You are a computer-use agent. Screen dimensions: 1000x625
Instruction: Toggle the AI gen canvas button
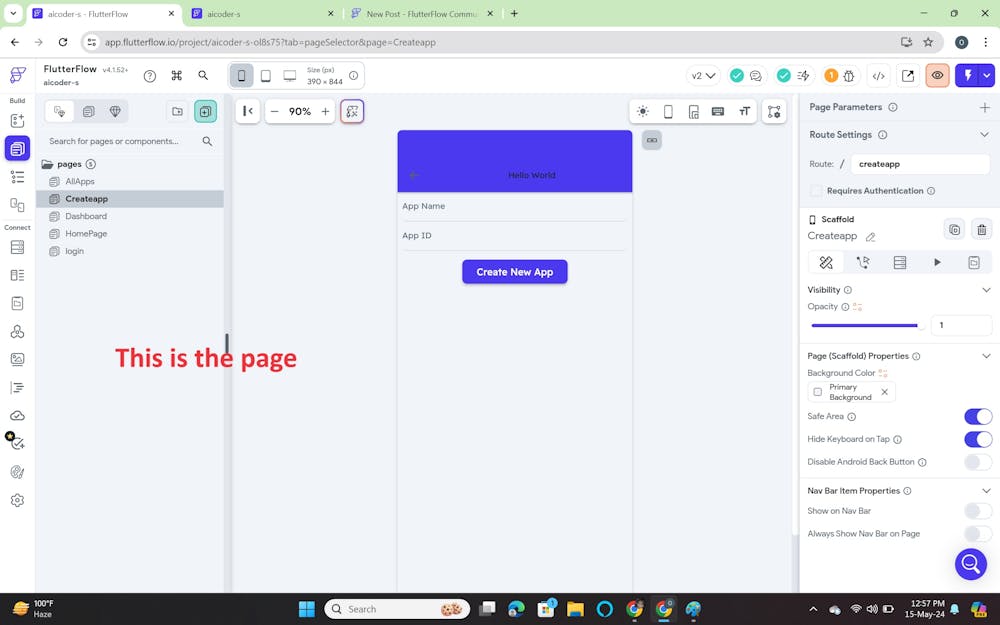tap(352, 112)
